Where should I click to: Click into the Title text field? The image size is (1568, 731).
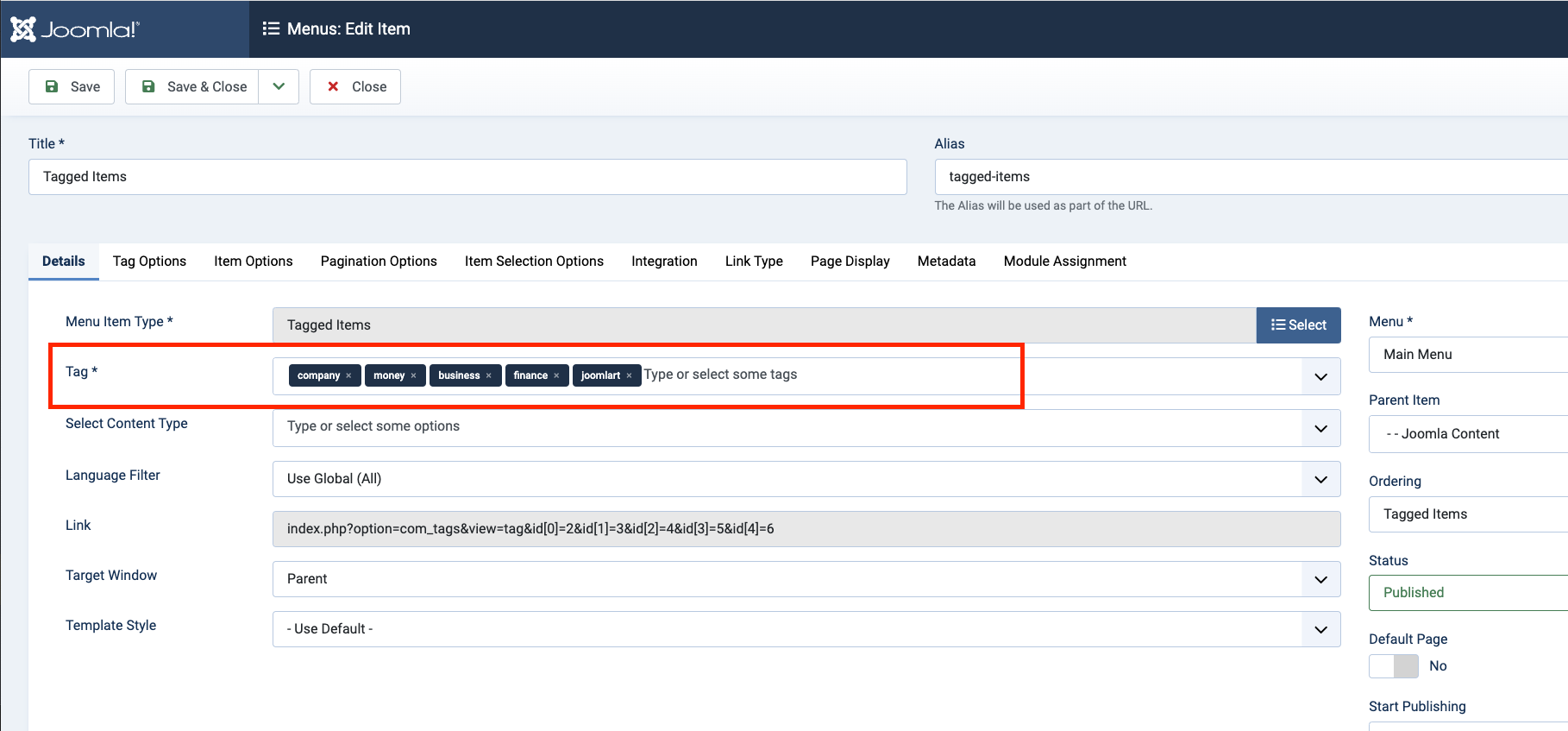click(x=467, y=177)
